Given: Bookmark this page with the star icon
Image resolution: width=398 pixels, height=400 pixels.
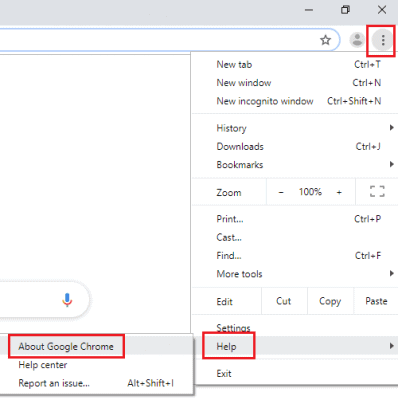Looking at the screenshot, I should point(325,40).
